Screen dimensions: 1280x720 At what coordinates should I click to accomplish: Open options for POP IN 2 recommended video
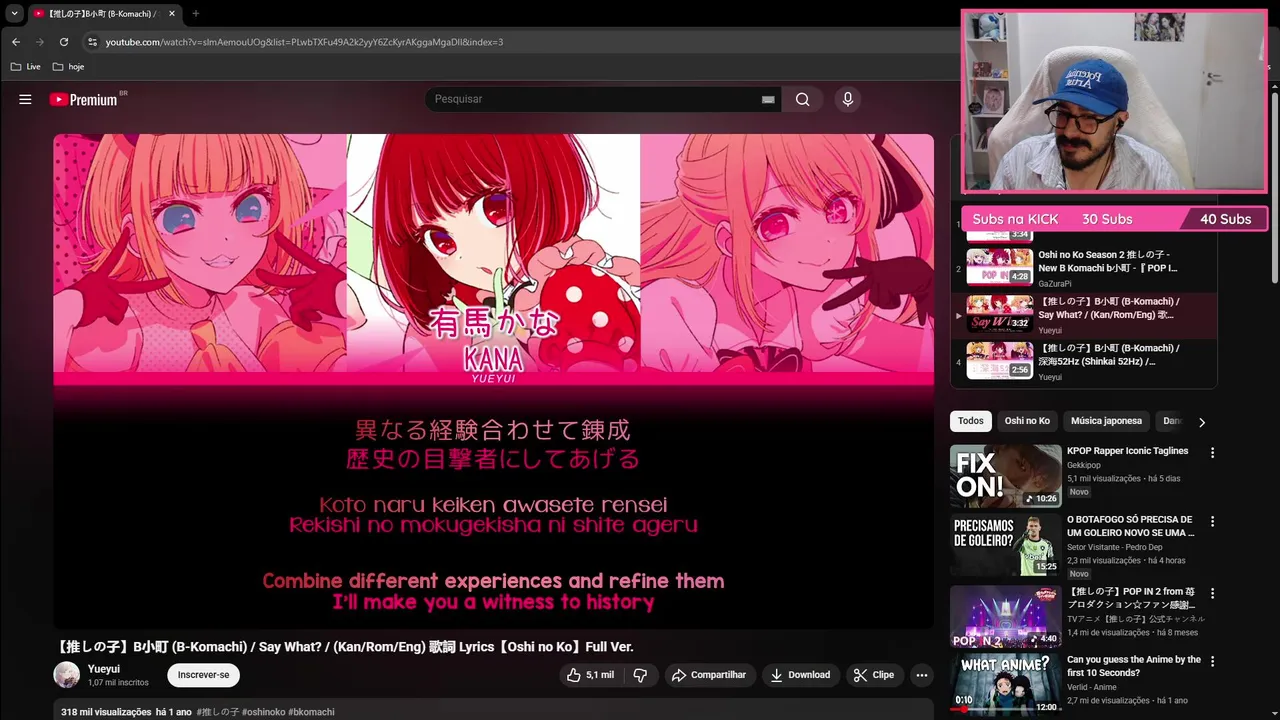1212,593
